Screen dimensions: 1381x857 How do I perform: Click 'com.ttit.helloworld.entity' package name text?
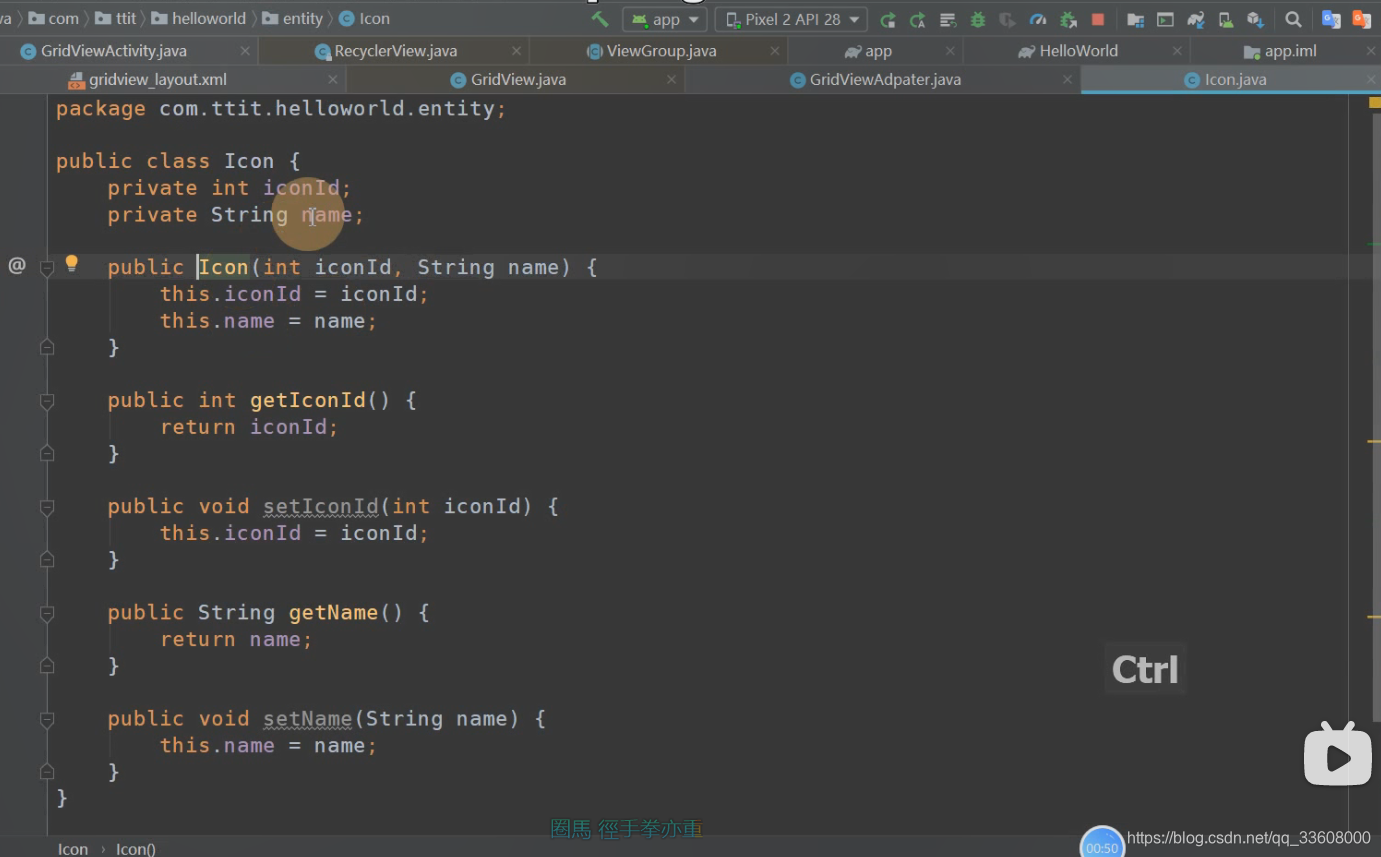pos(327,108)
